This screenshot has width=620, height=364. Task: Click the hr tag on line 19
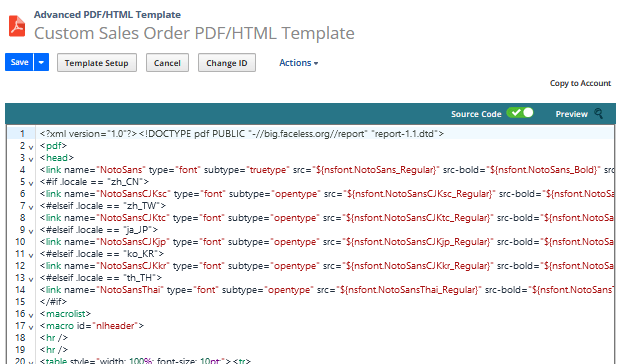(54, 349)
